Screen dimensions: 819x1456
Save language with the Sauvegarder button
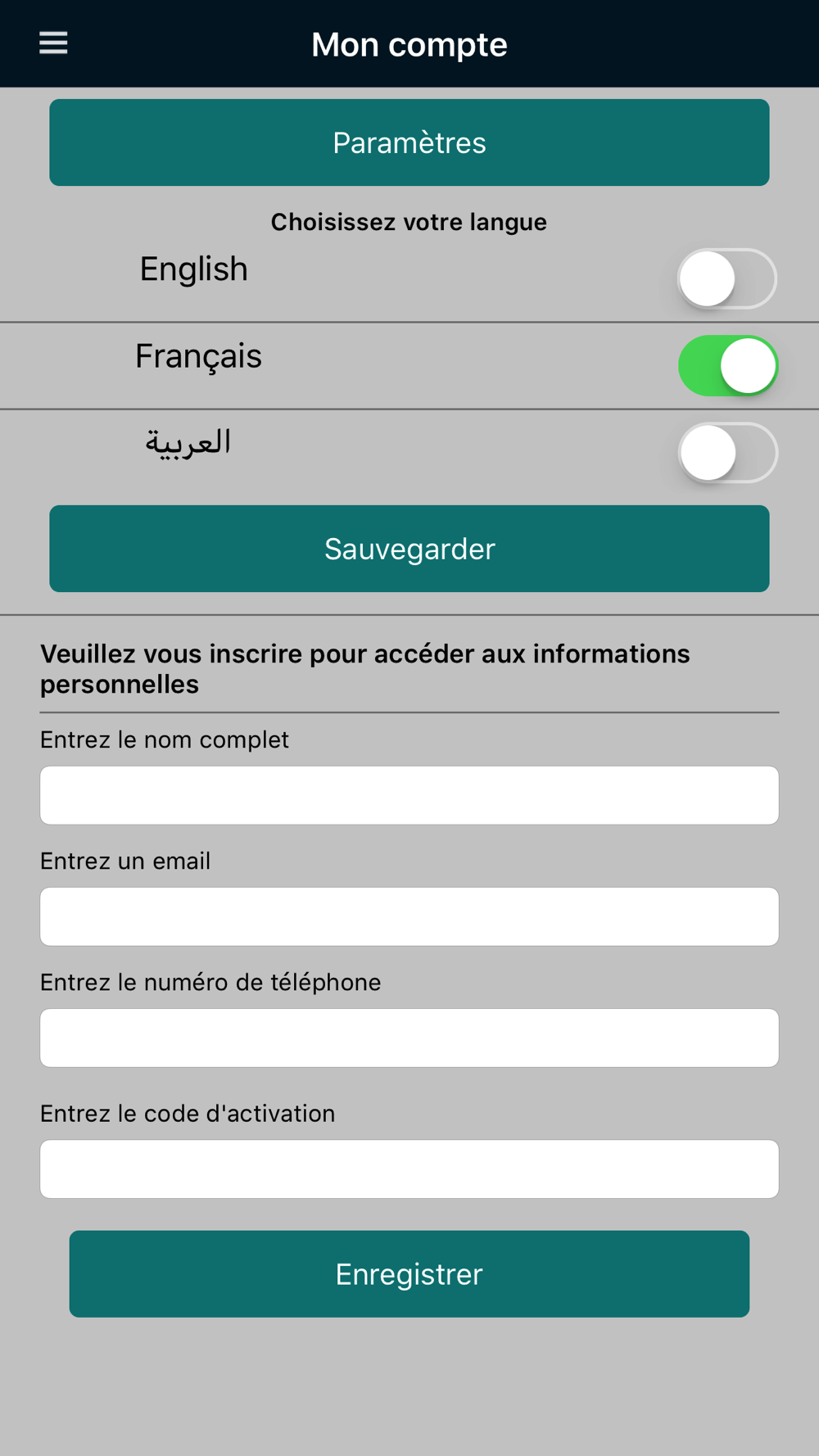point(409,549)
